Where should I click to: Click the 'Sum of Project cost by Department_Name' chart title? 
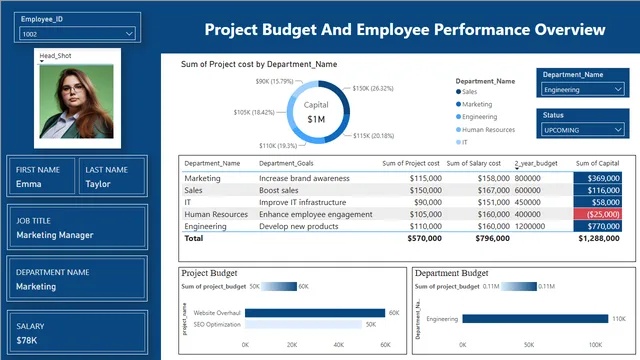[x=259, y=64]
